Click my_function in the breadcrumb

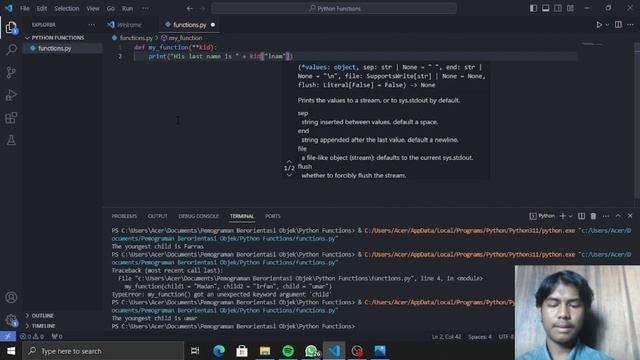pyautogui.click(x=185, y=38)
